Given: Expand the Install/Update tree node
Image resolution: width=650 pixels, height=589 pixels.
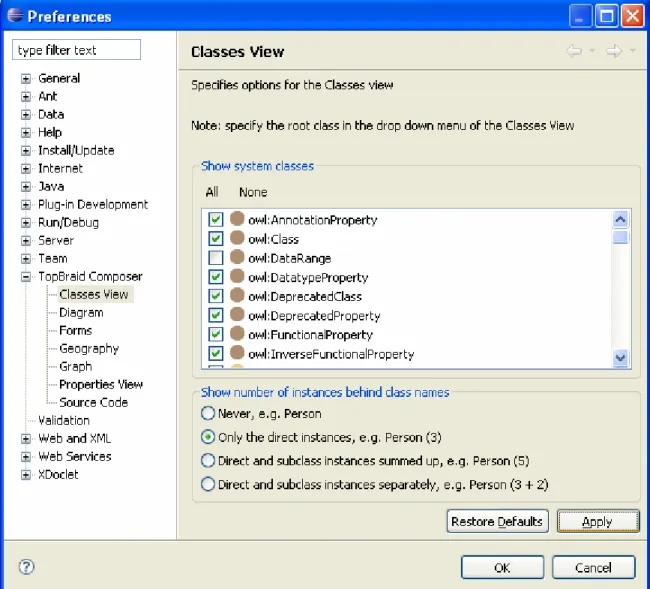Looking at the screenshot, I should click(x=26, y=150).
